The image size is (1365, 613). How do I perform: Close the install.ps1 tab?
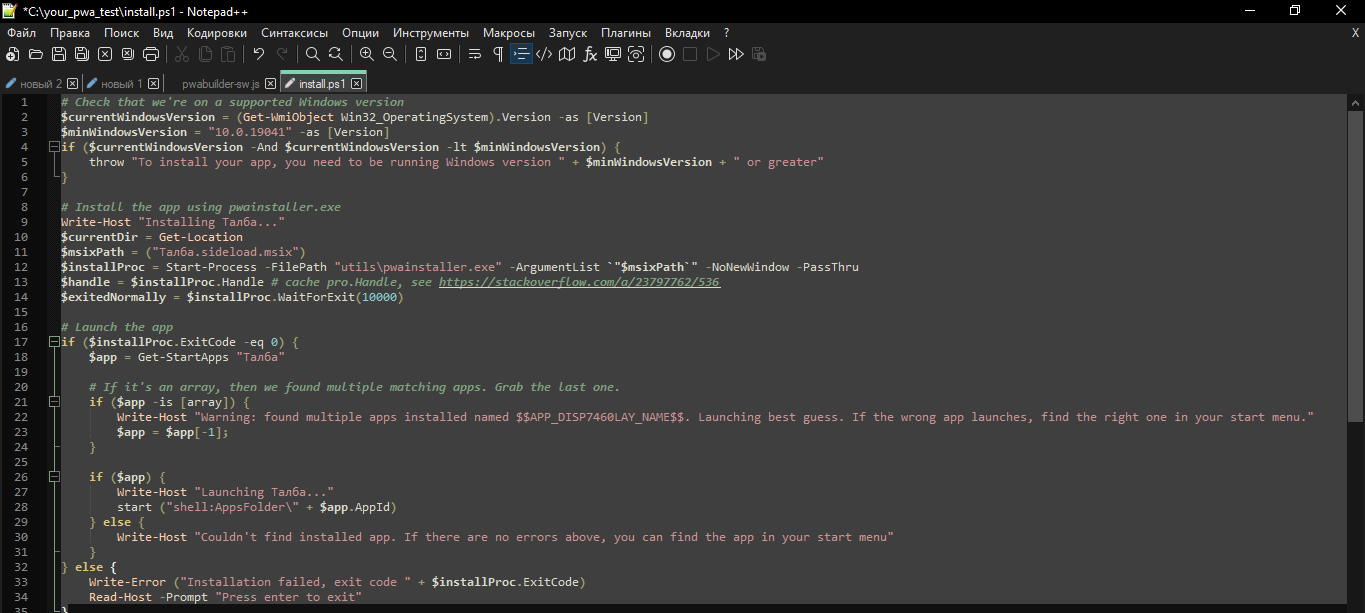click(355, 84)
